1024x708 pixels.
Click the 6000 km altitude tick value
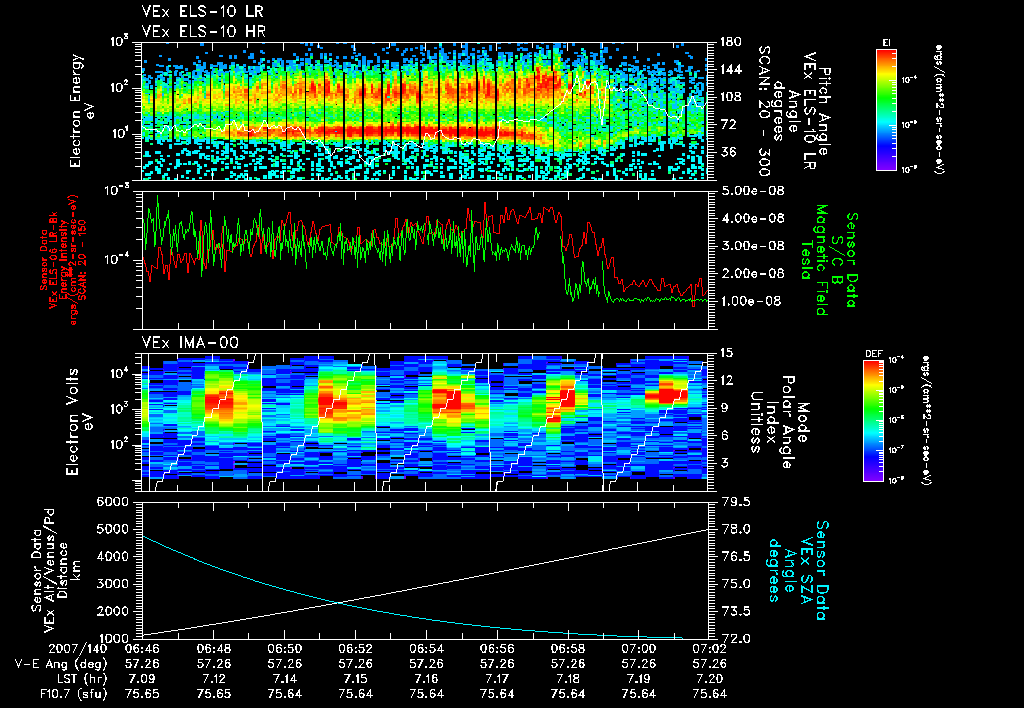tap(112, 502)
